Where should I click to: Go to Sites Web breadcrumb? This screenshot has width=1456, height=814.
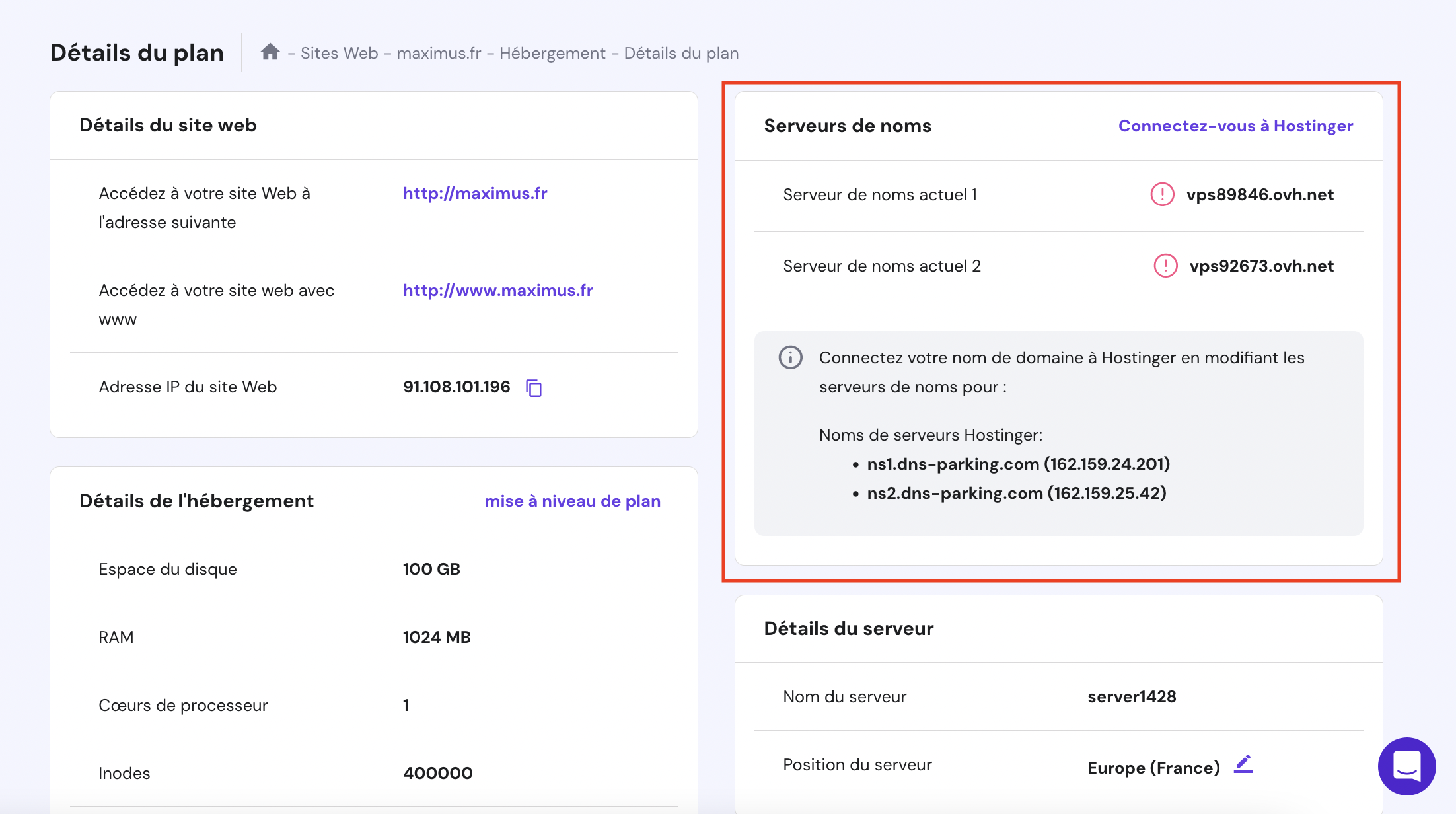tap(339, 53)
